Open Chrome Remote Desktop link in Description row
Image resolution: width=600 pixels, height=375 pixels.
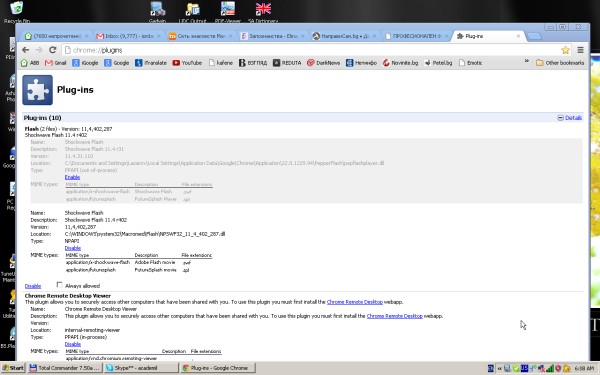pyautogui.click(x=395, y=316)
